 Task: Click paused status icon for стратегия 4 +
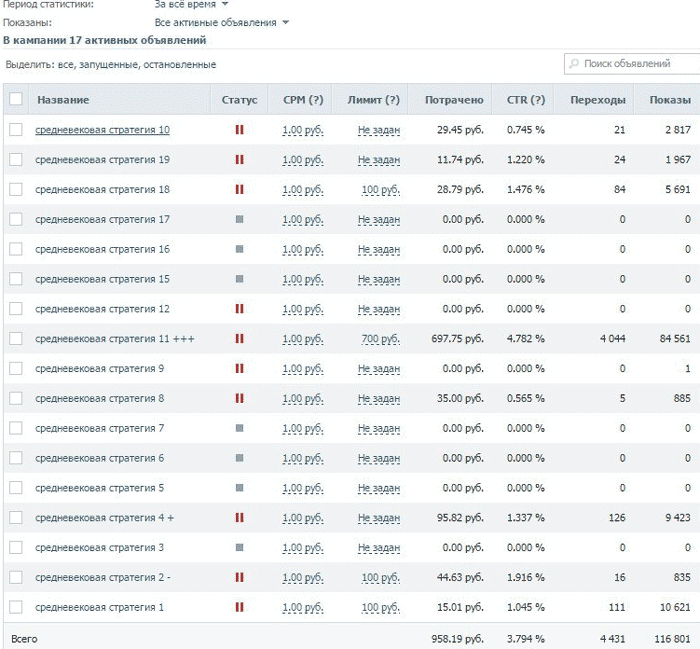click(239, 517)
